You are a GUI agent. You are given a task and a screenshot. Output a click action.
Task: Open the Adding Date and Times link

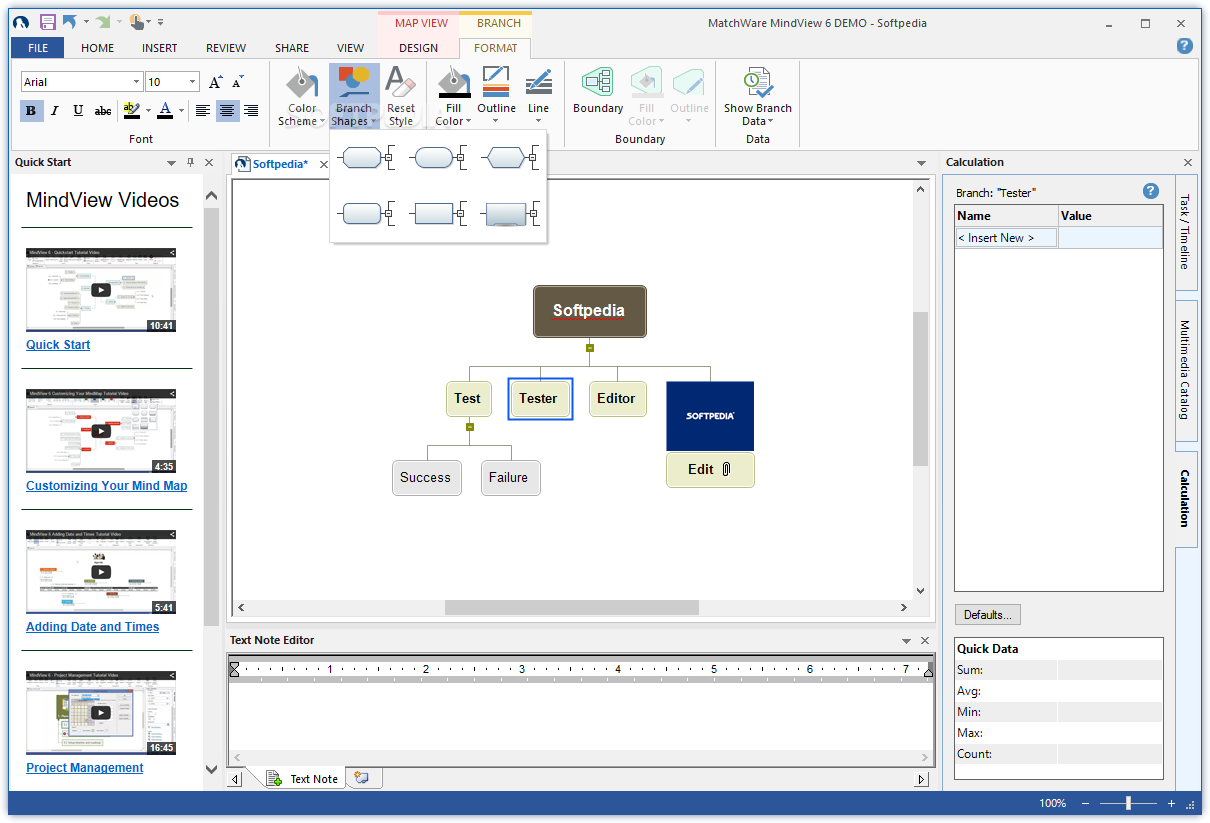93,627
